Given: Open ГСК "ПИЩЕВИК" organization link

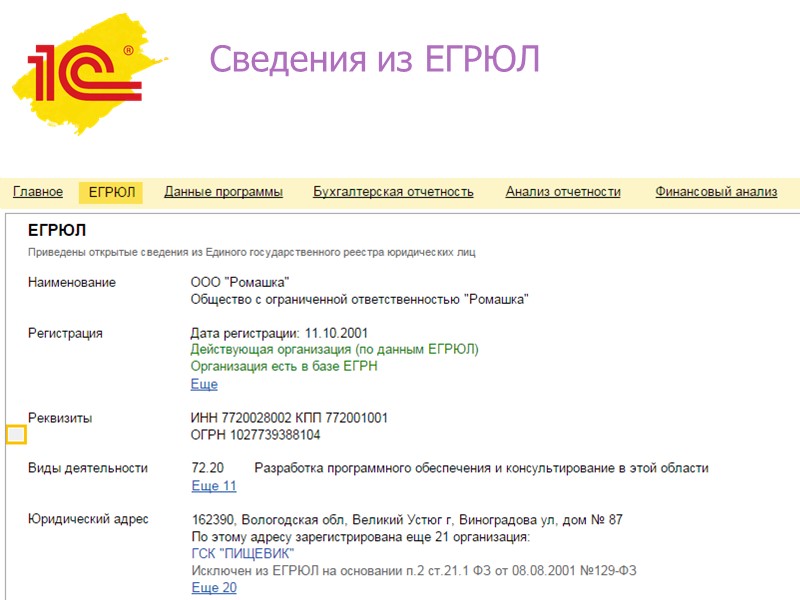Looking at the screenshot, I should (243, 554).
